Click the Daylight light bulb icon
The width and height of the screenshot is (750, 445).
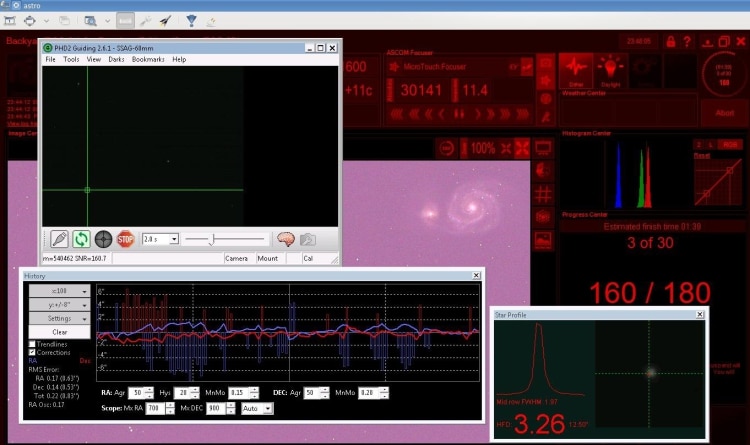[610, 70]
